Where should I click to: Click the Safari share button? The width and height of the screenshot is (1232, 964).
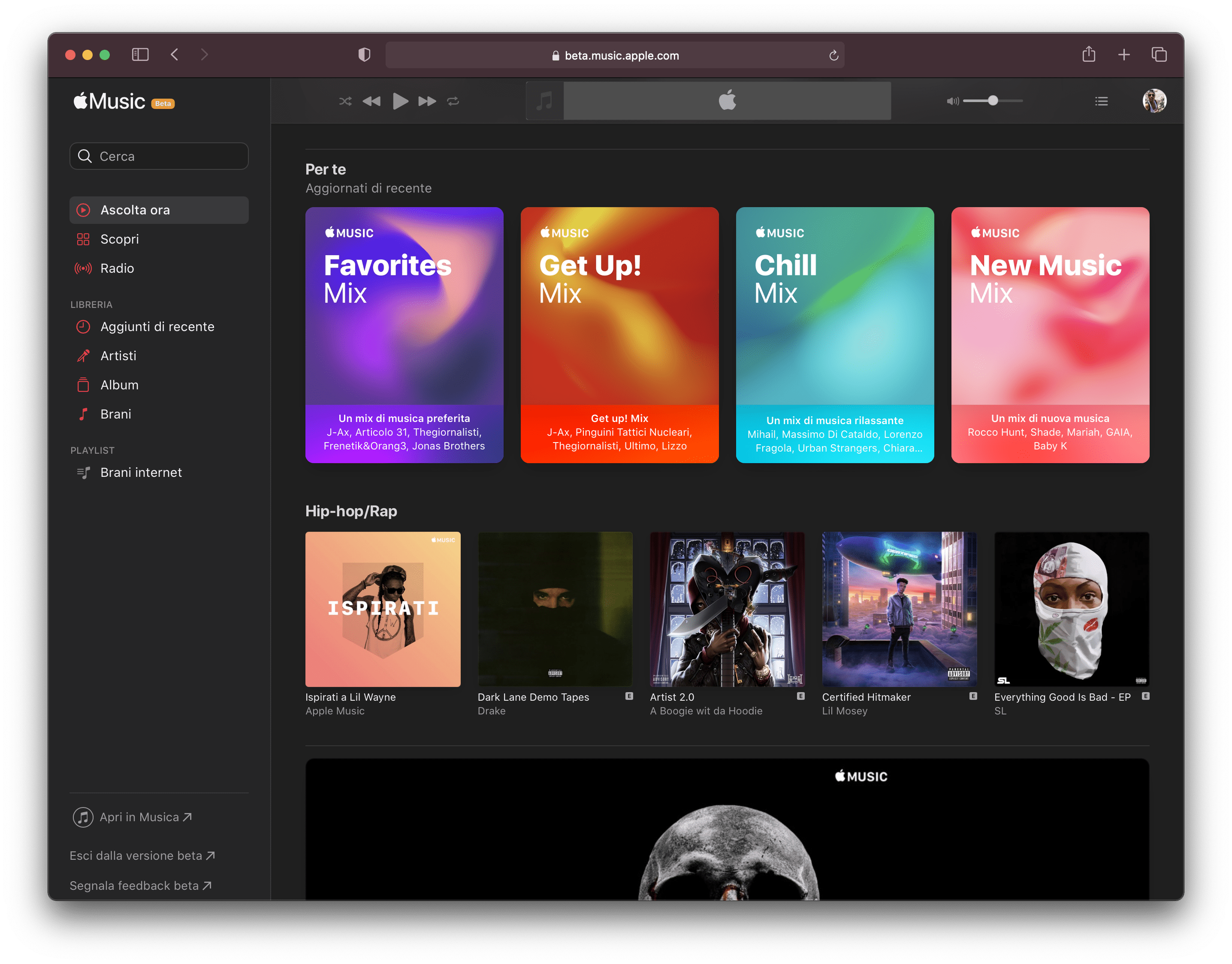[x=1089, y=54]
